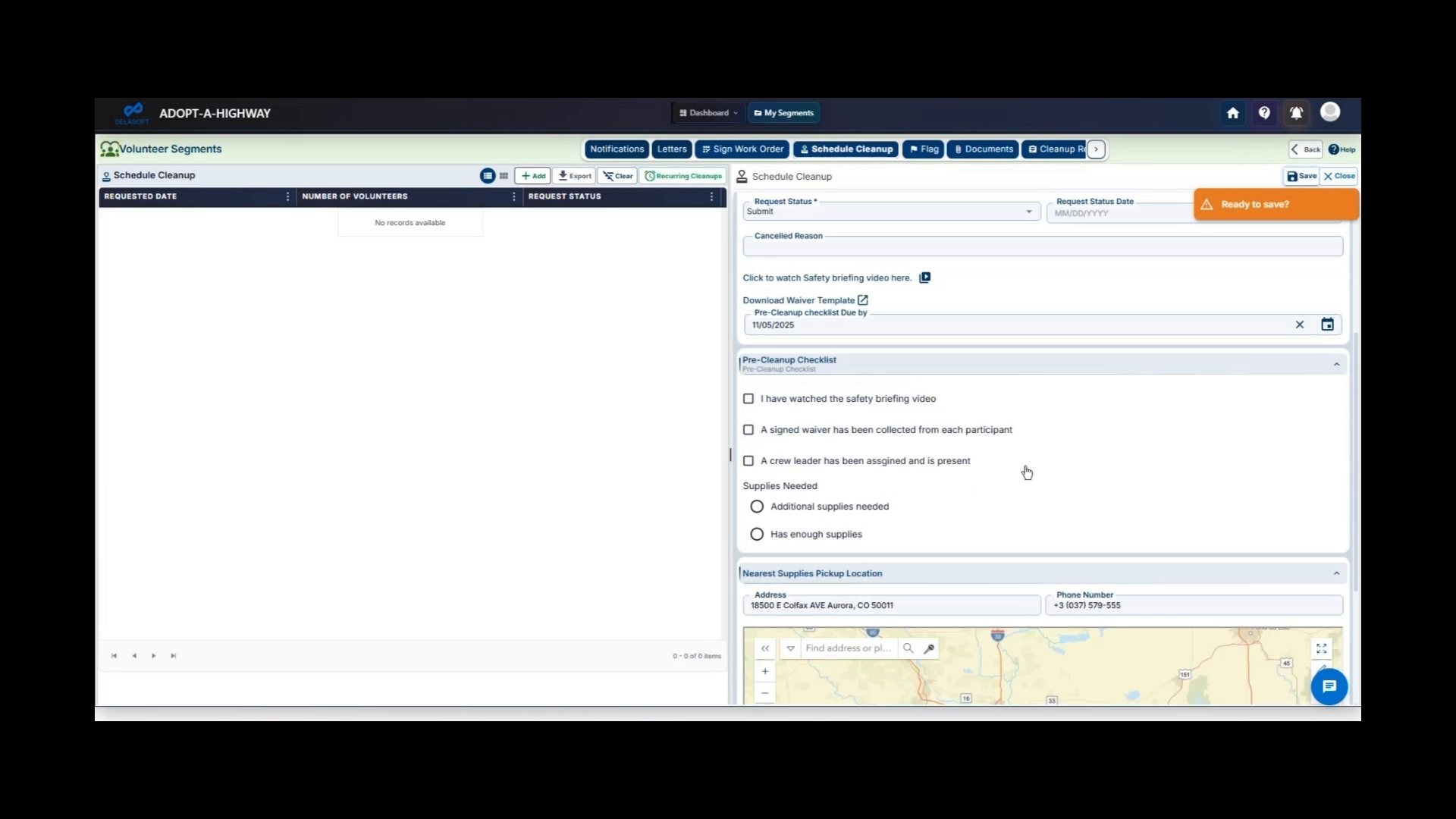Open the calendar picker for Pre-Cleanup checklist date
The width and height of the screenshot is (1456, 819).
click(x=1327, y=324)
